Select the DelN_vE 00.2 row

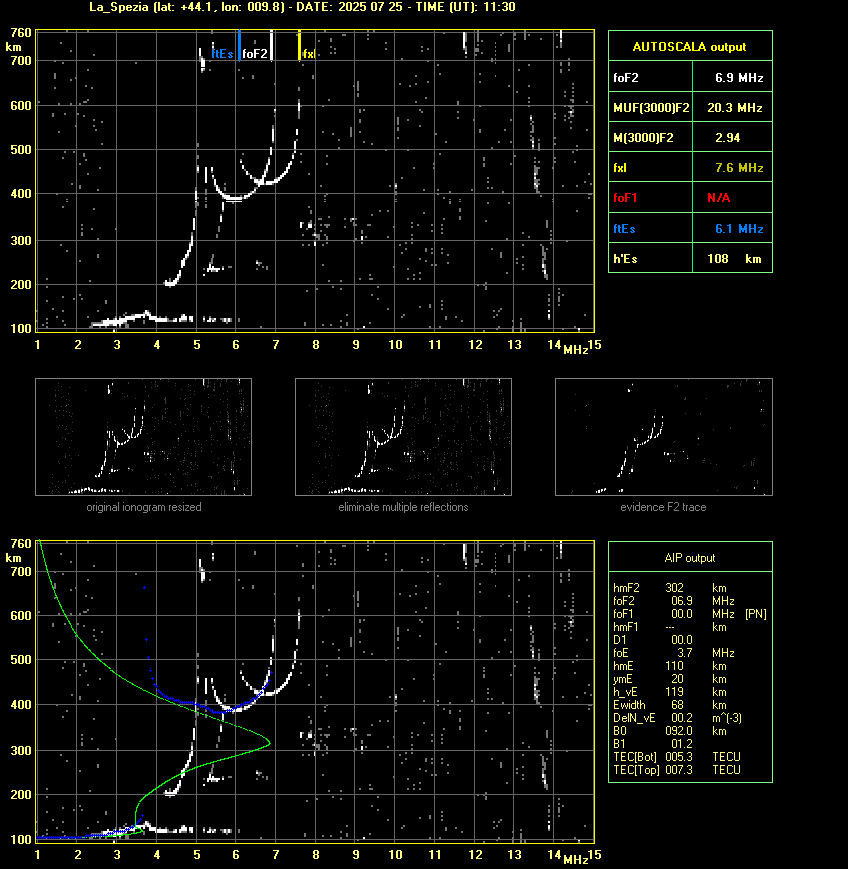click(x=677, y=718)
